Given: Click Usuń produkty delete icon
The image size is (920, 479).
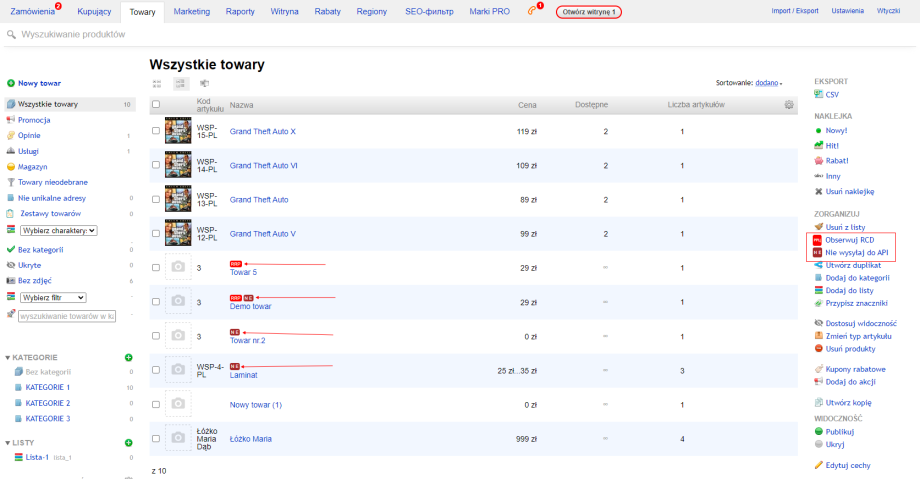Looking at the screenshot, I should coord(819,348).
